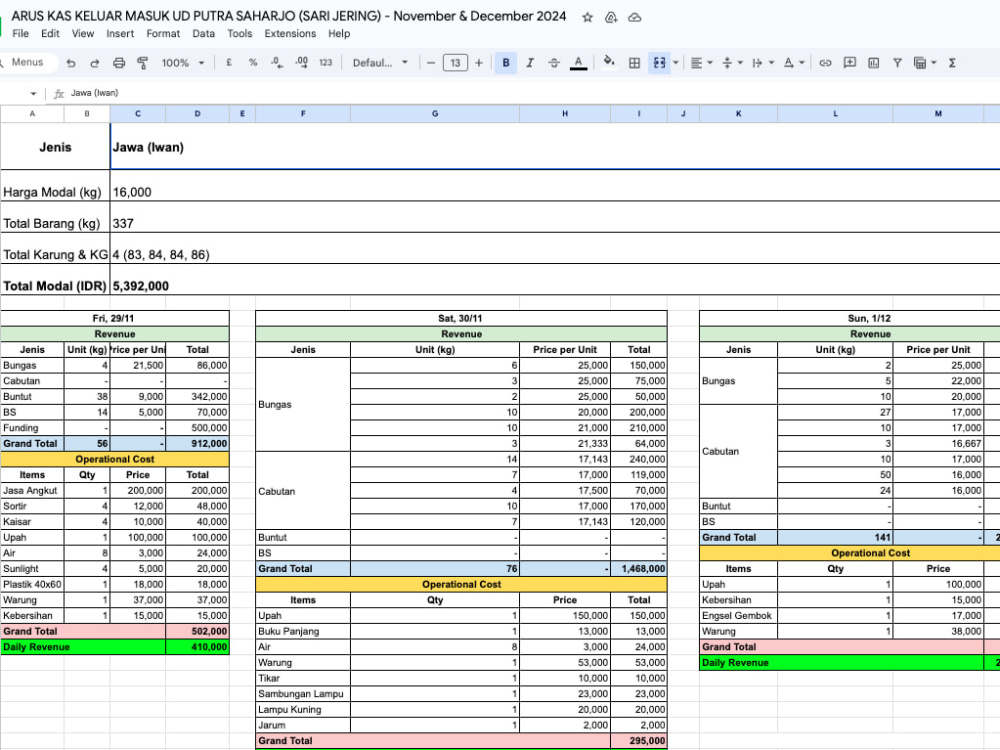Open the Extensions menu
This screenshot has height=750, width=1000.
coord(290,33)
